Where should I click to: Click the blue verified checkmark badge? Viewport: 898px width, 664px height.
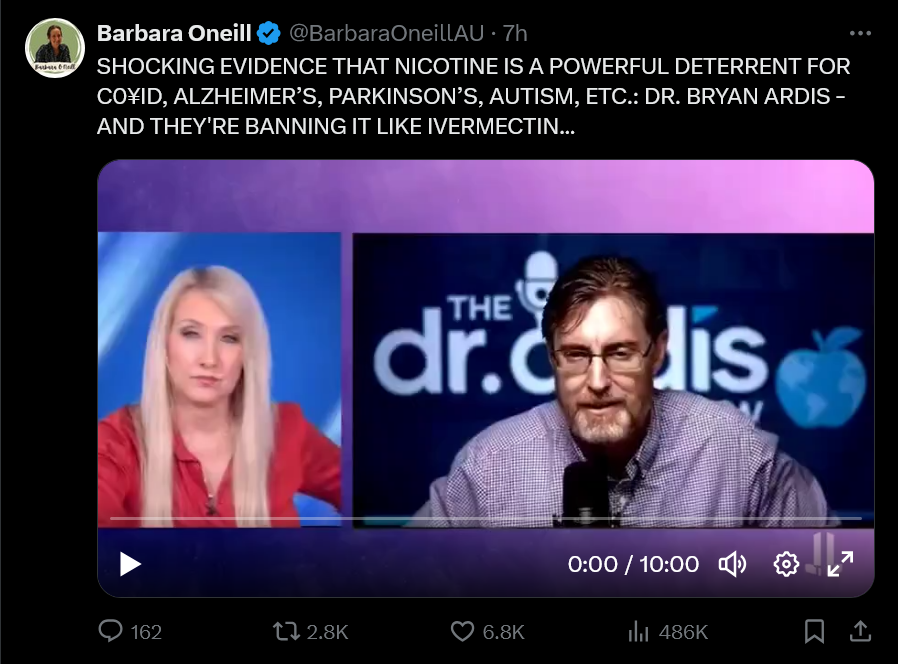pyautogui.click(x=269, y=33)
